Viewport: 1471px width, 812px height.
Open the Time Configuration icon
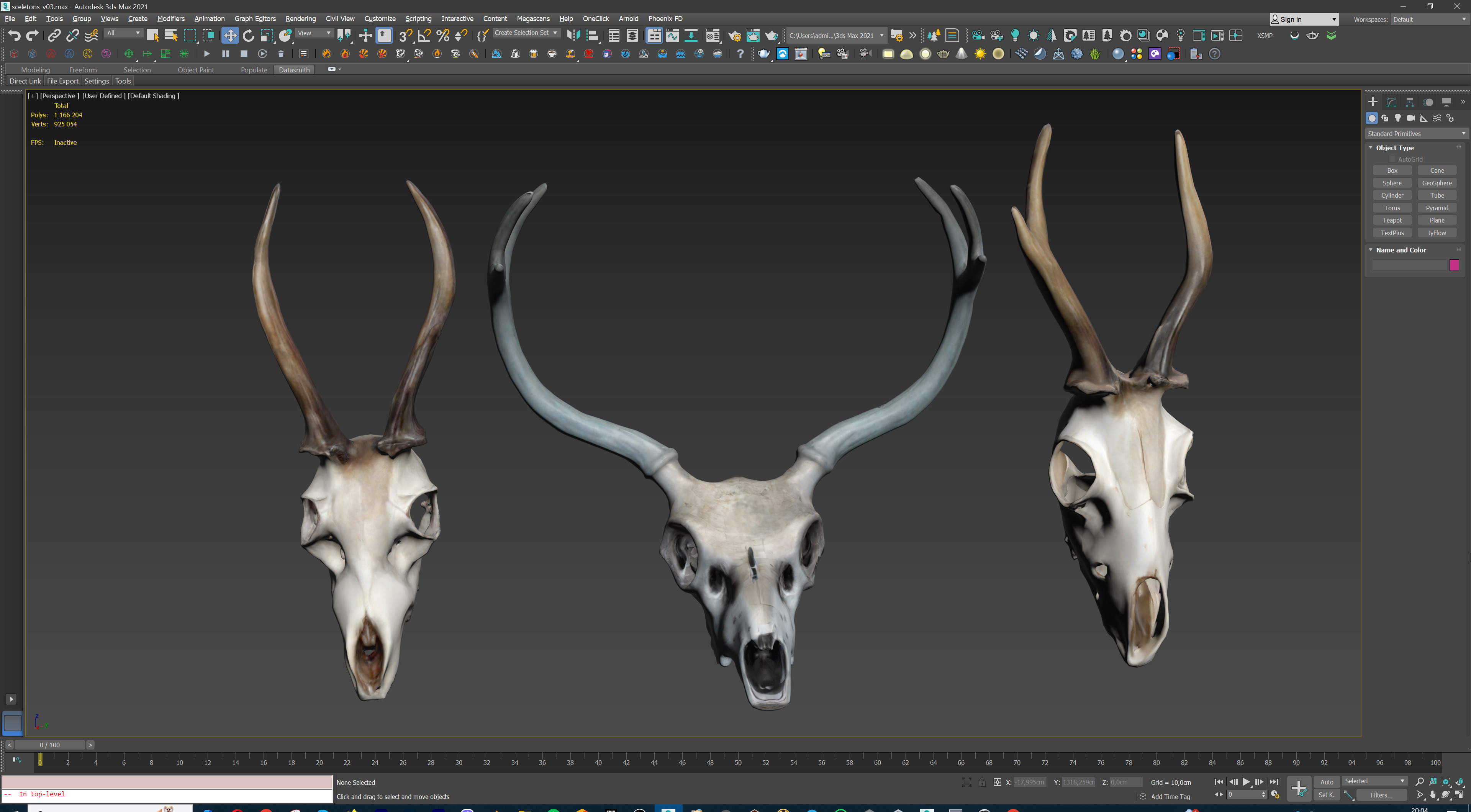point(1274,795)
